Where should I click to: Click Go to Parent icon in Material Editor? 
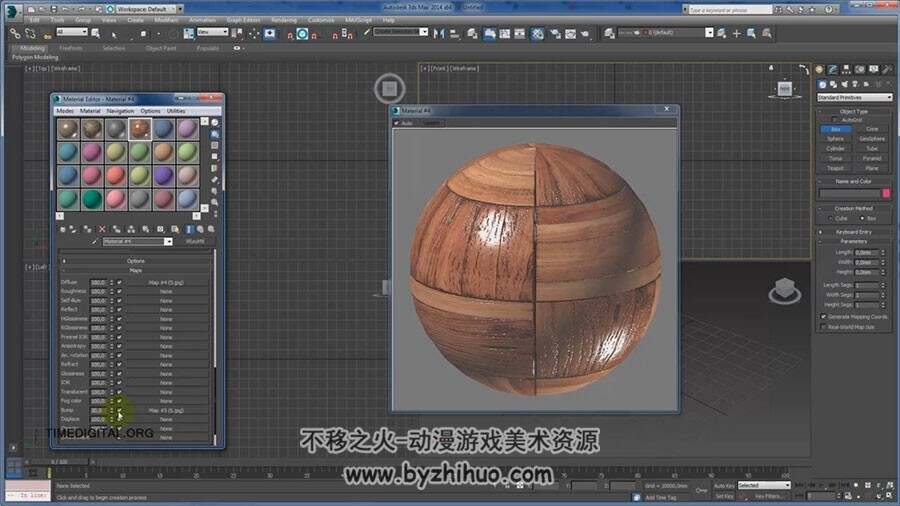pos(200,229)
